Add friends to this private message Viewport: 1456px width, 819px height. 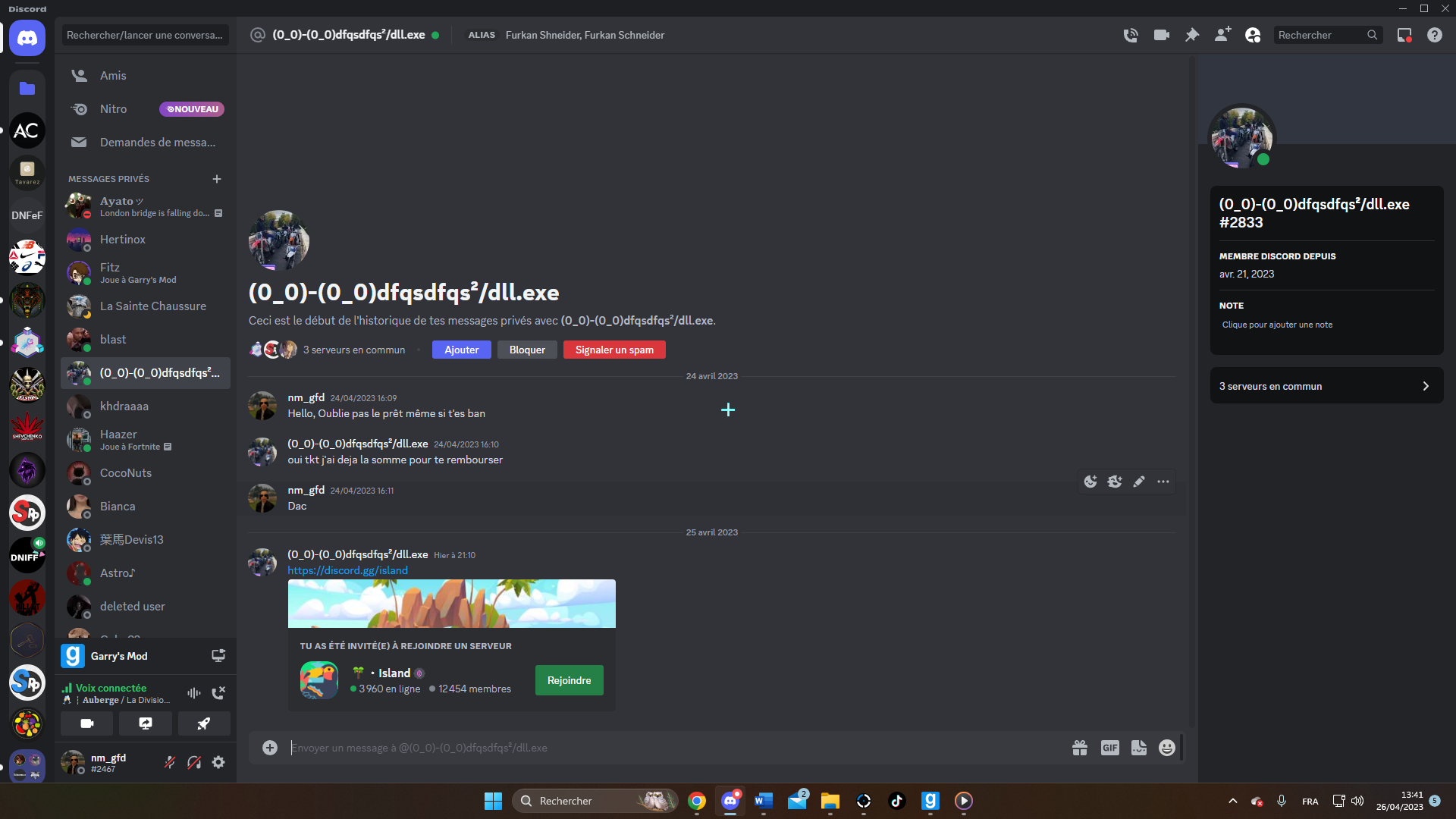[x=1222, y=35]
